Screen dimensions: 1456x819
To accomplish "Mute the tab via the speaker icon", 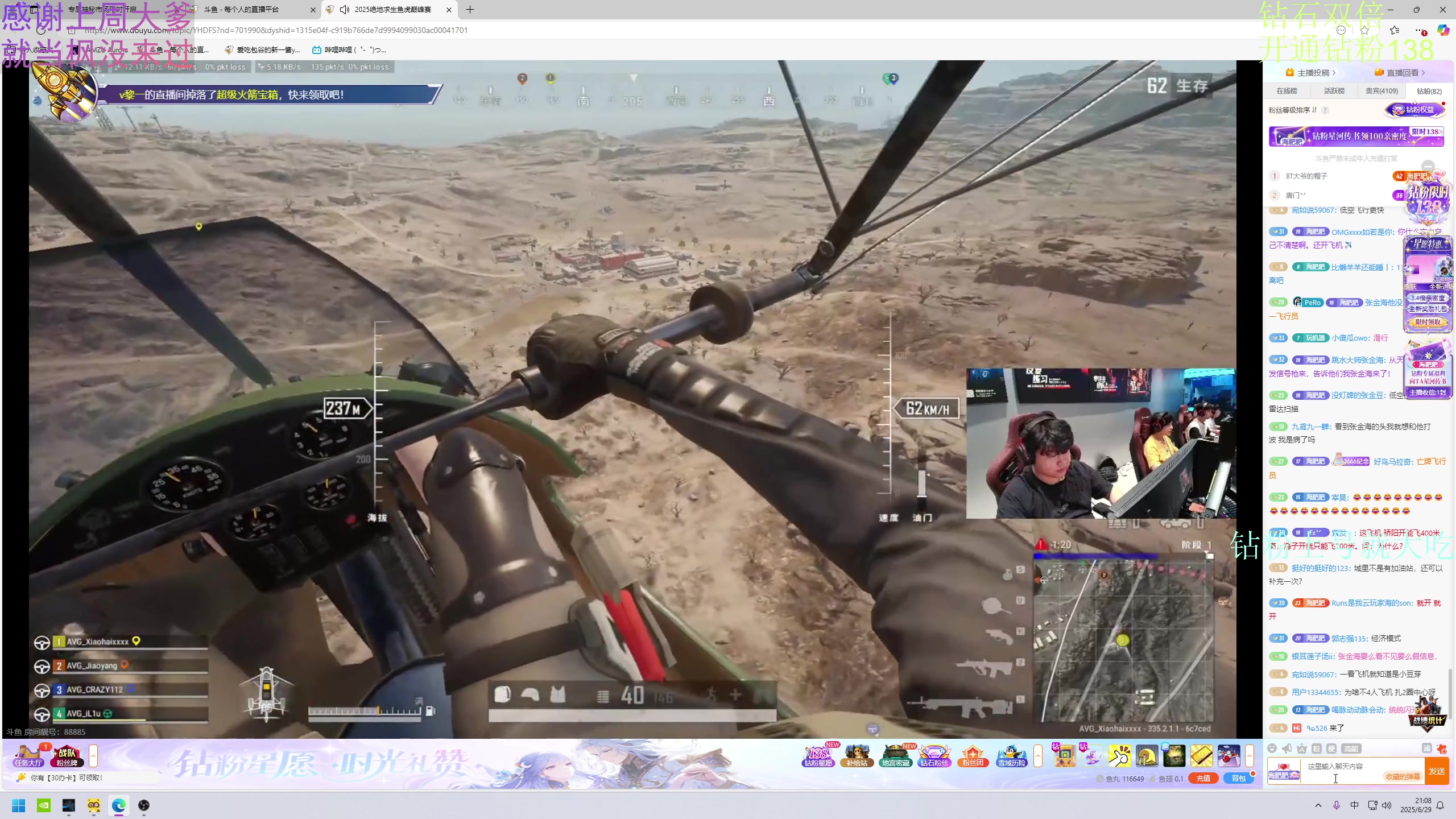I will pos(344,10).
